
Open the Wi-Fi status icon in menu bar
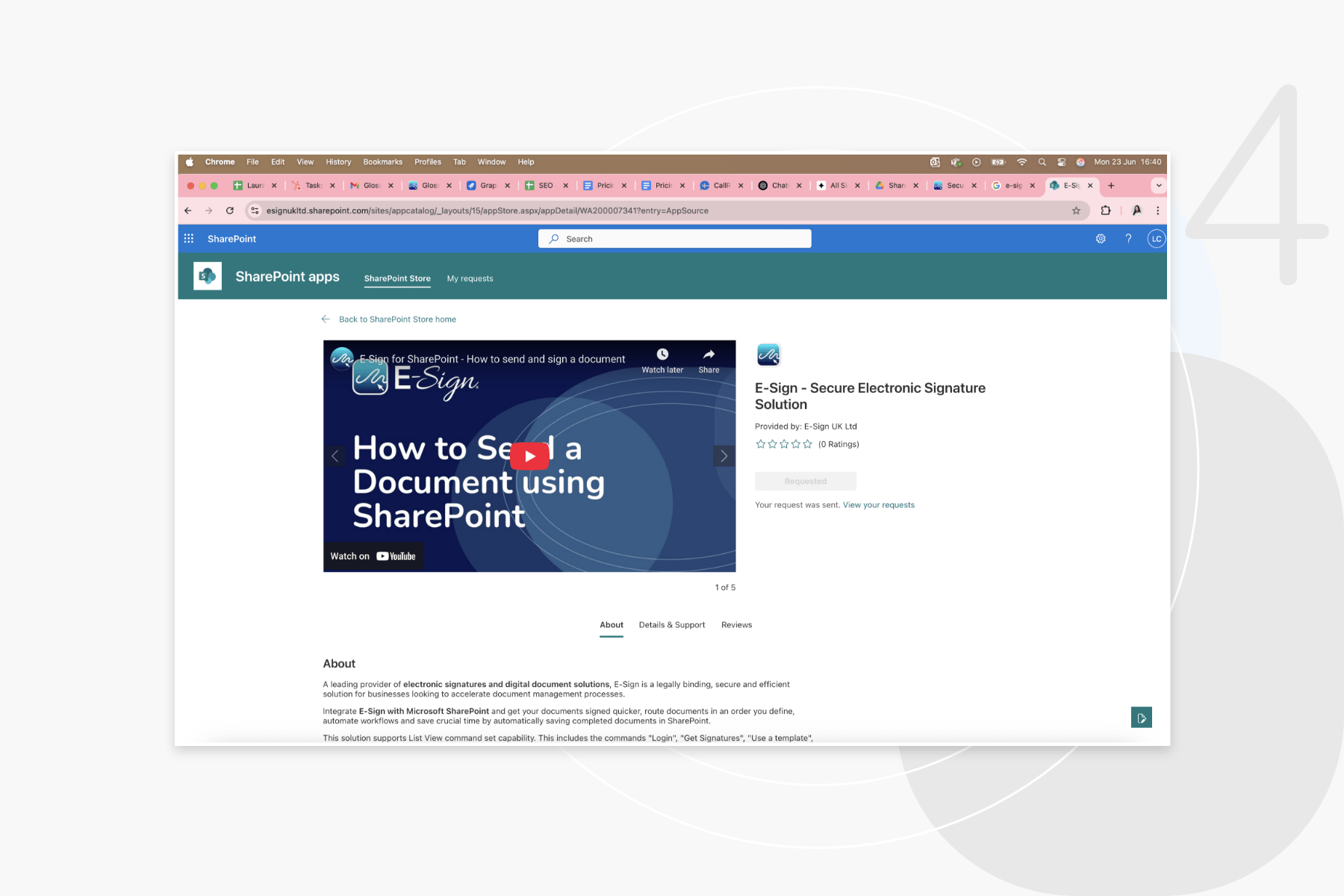coord(1021,162)
